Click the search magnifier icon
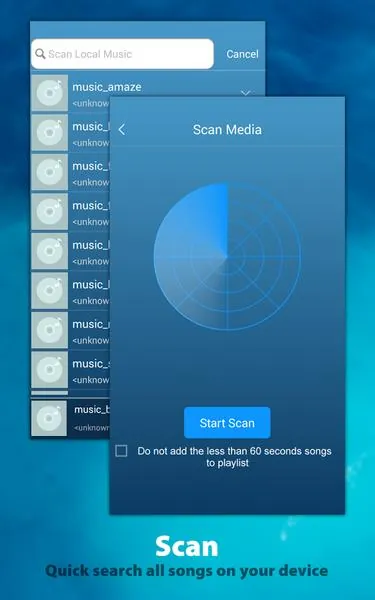The height and width of the screenshot is (600, 375). click(40, 54)
